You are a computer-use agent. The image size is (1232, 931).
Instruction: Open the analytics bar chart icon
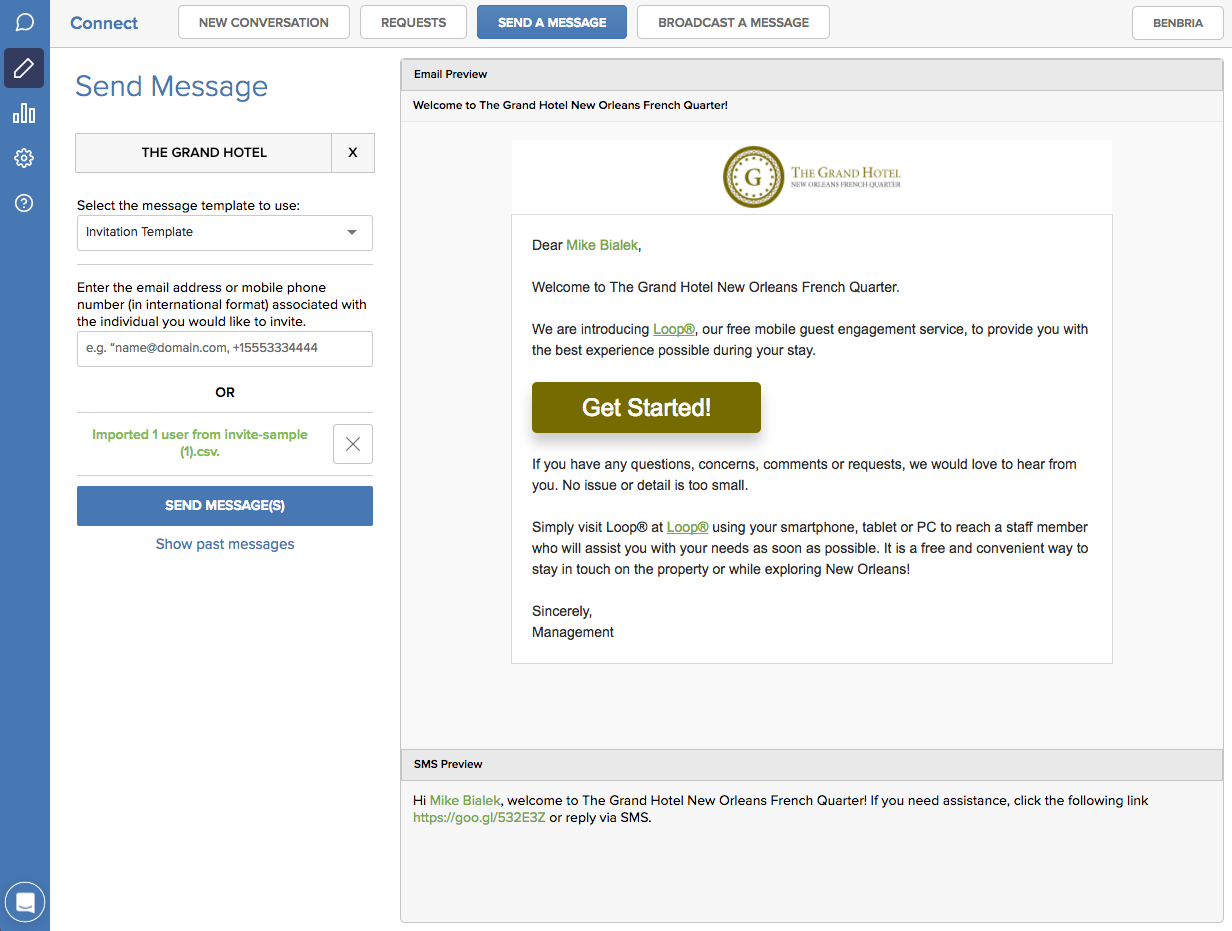24,114
